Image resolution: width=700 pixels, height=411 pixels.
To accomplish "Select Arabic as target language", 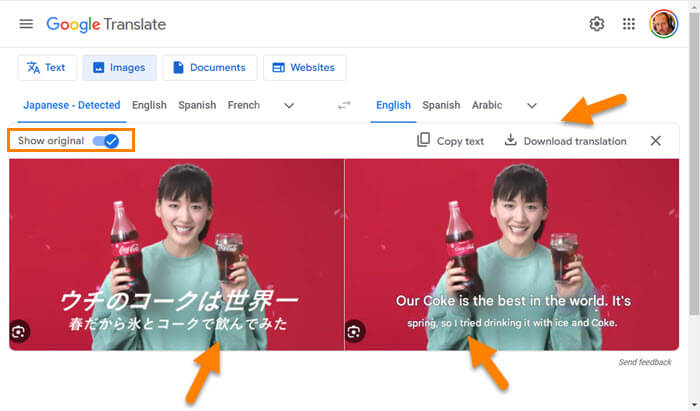I will pyautogui.click(x=487, y=105).
